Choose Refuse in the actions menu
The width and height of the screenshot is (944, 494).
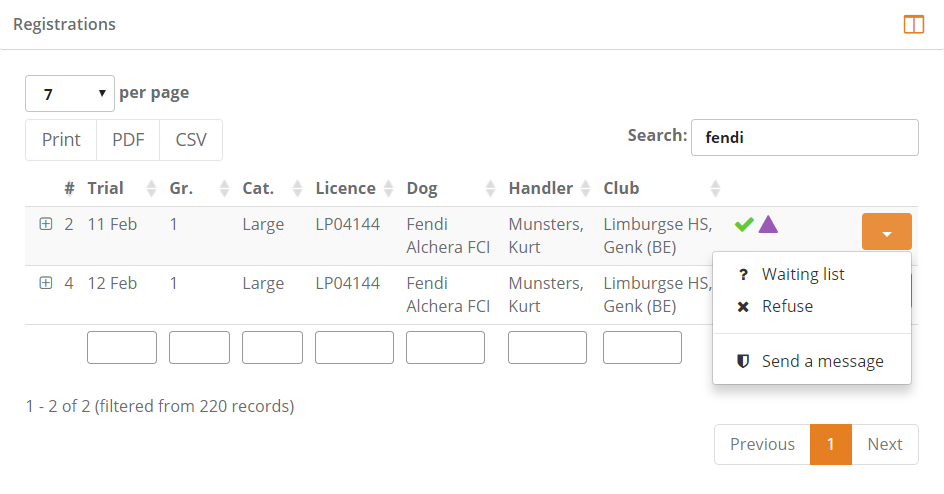point(787,306)
